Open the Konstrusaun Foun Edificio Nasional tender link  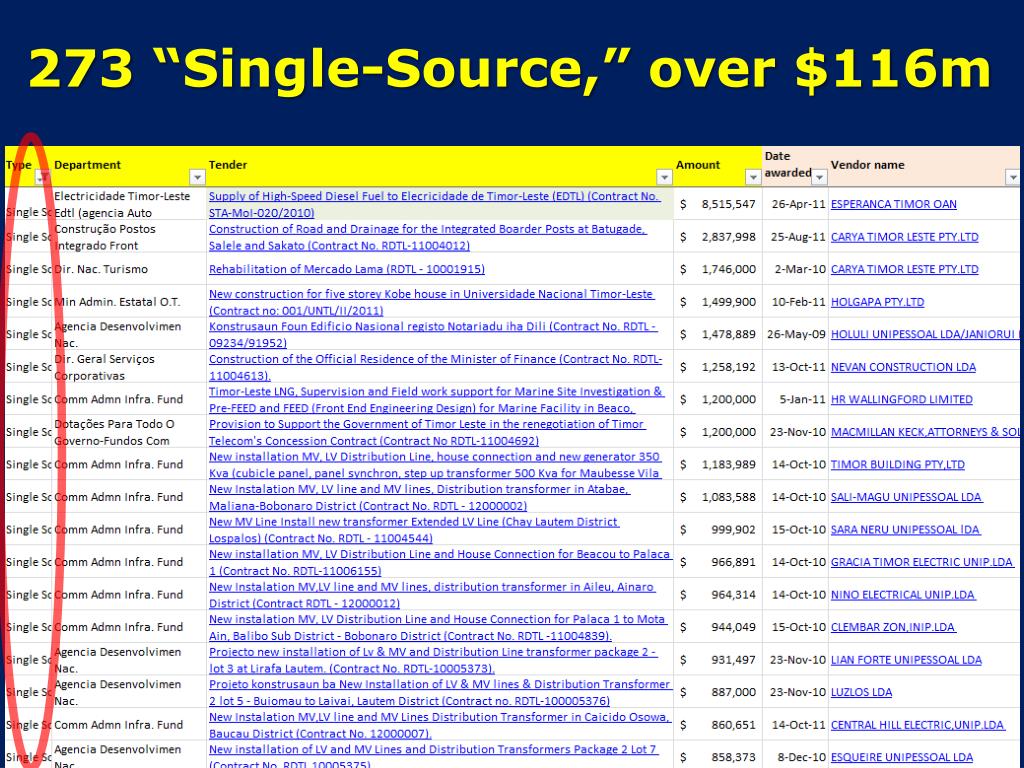click(433, 334)
